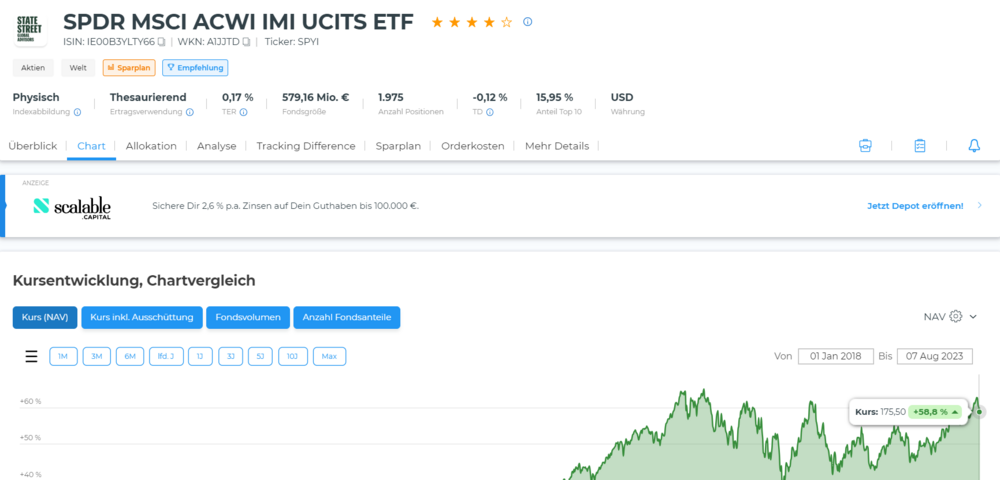
Task: Click the orange Sparplan badge
Action: click(x=129, y=68)
